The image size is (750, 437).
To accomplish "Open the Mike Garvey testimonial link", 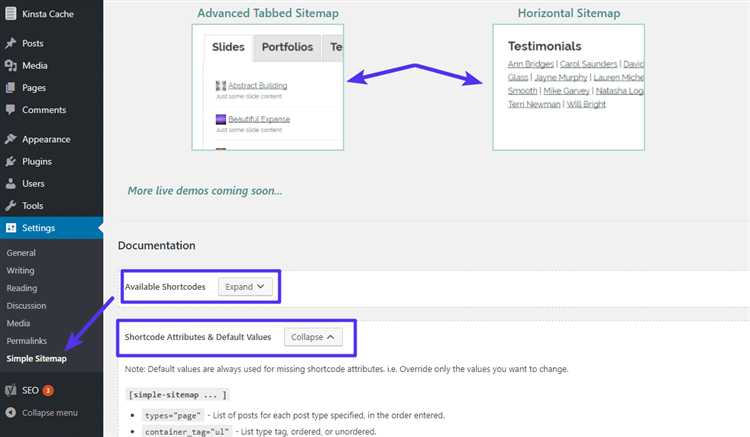I will [x=566, y=91].
